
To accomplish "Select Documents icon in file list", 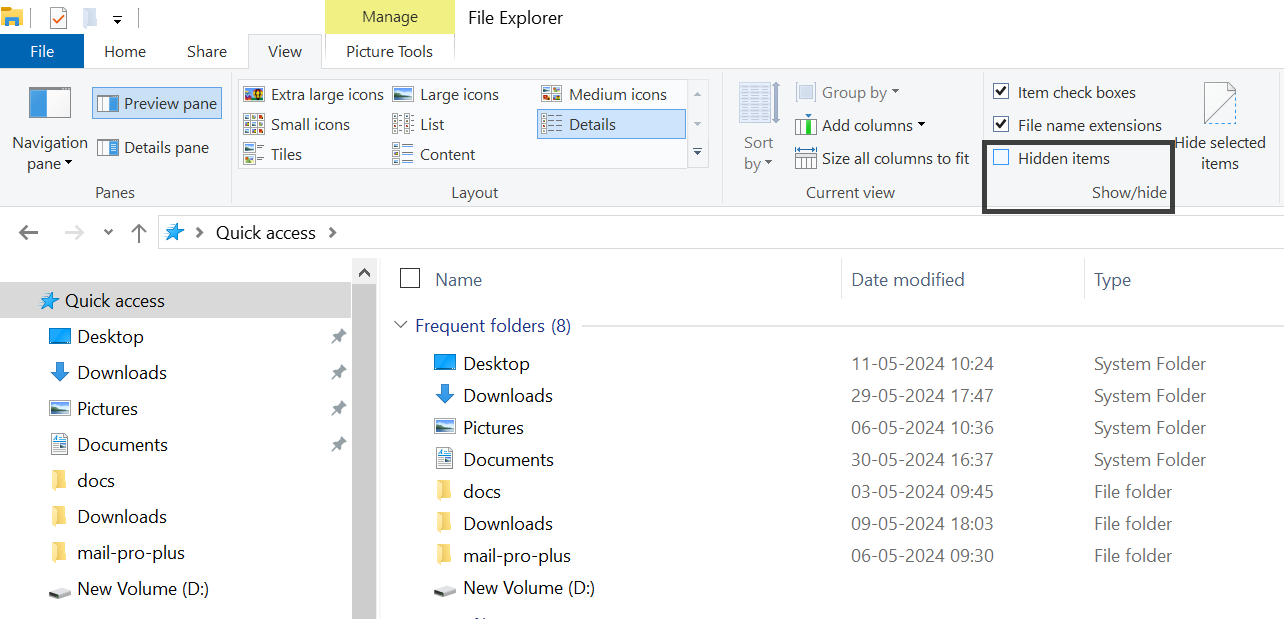I will click(x=445, y=459).
